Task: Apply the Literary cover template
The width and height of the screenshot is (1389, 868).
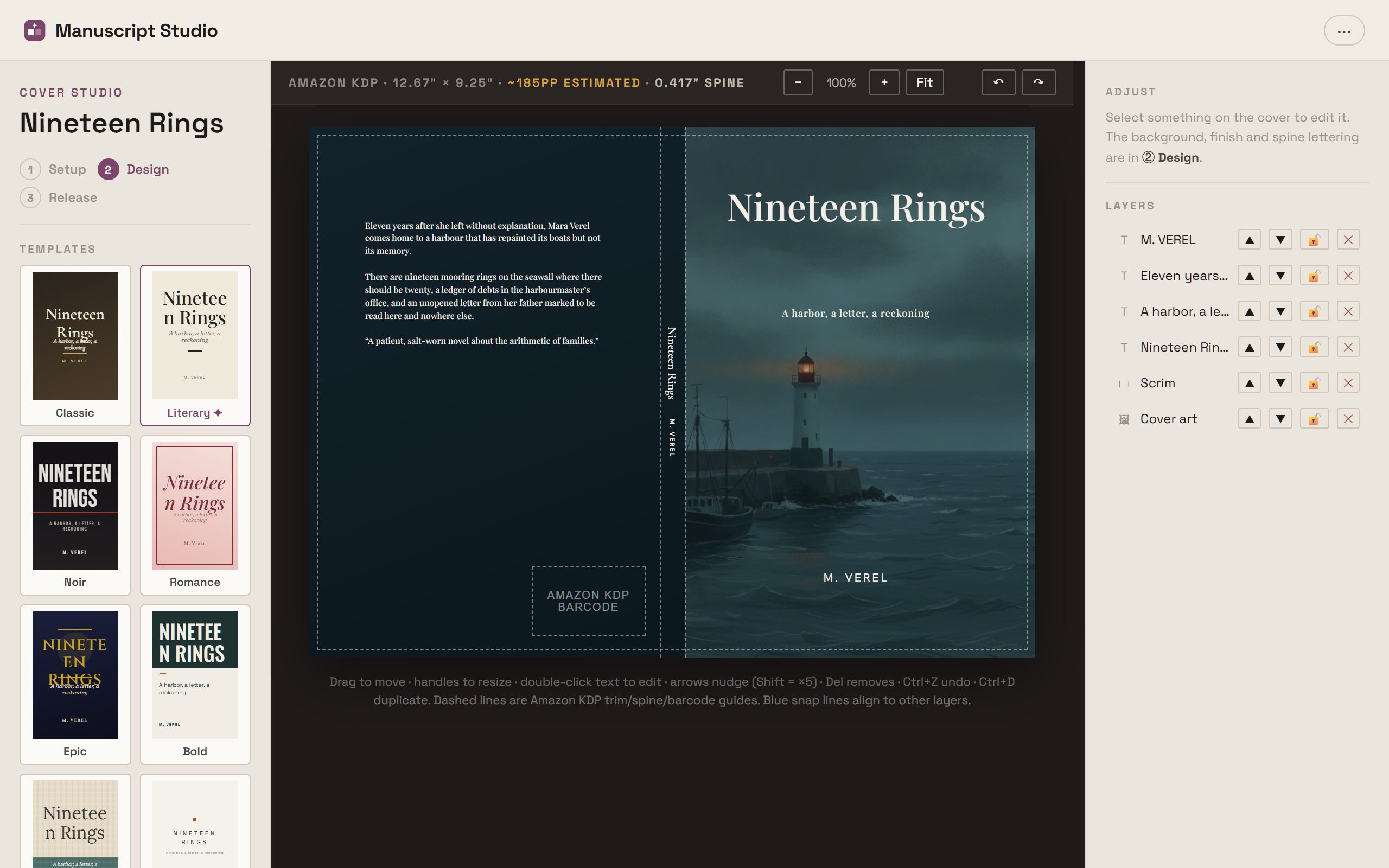Action: (x=195, y=346)
